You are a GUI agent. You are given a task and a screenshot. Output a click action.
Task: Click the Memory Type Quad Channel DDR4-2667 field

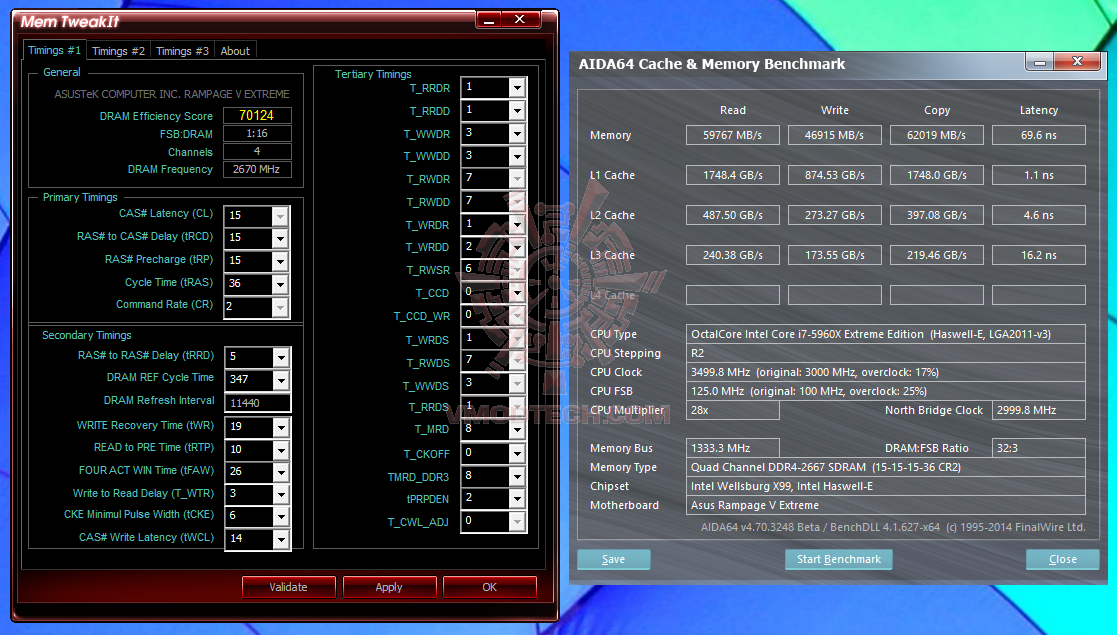click(x=885, y=468)
